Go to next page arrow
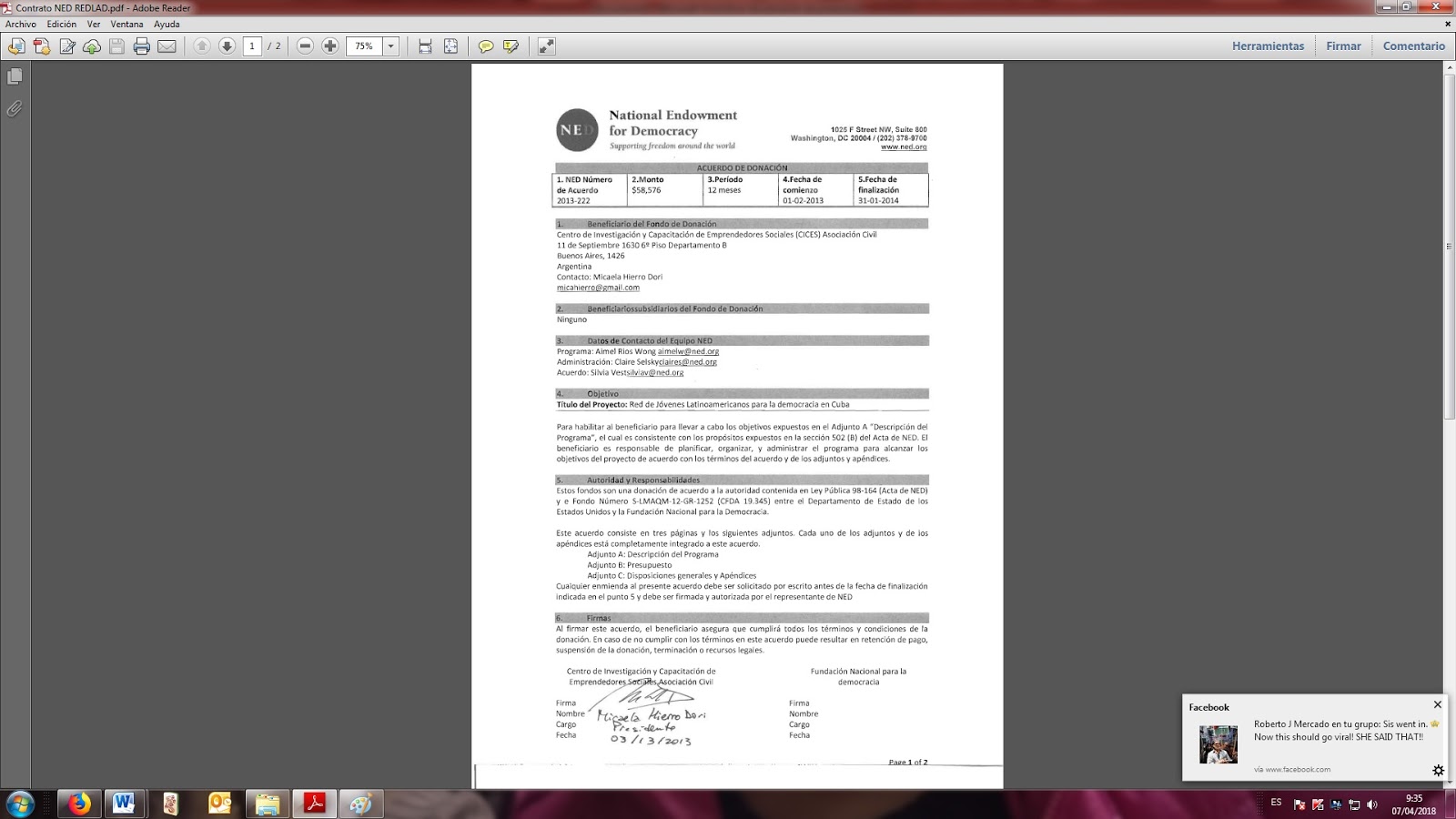The image size is (1456, 819). pos(227,46)
